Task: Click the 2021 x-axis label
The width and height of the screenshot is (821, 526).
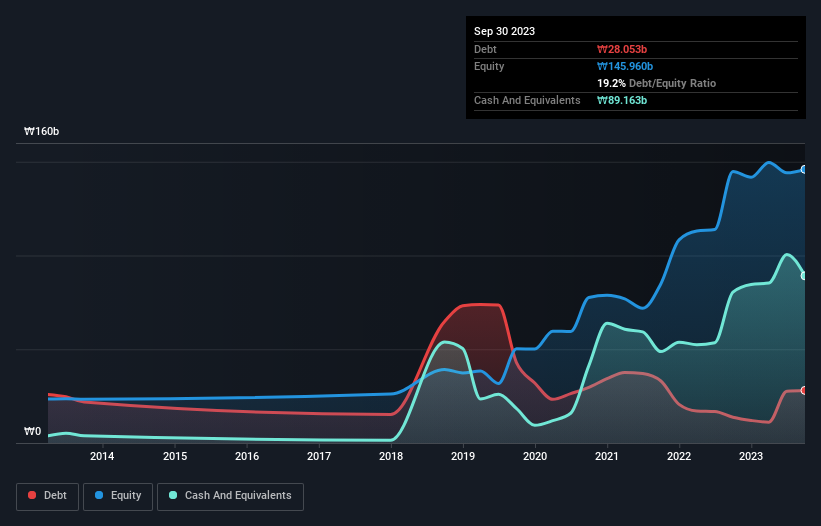Action: pyautogui.click(x=607, y=456)
